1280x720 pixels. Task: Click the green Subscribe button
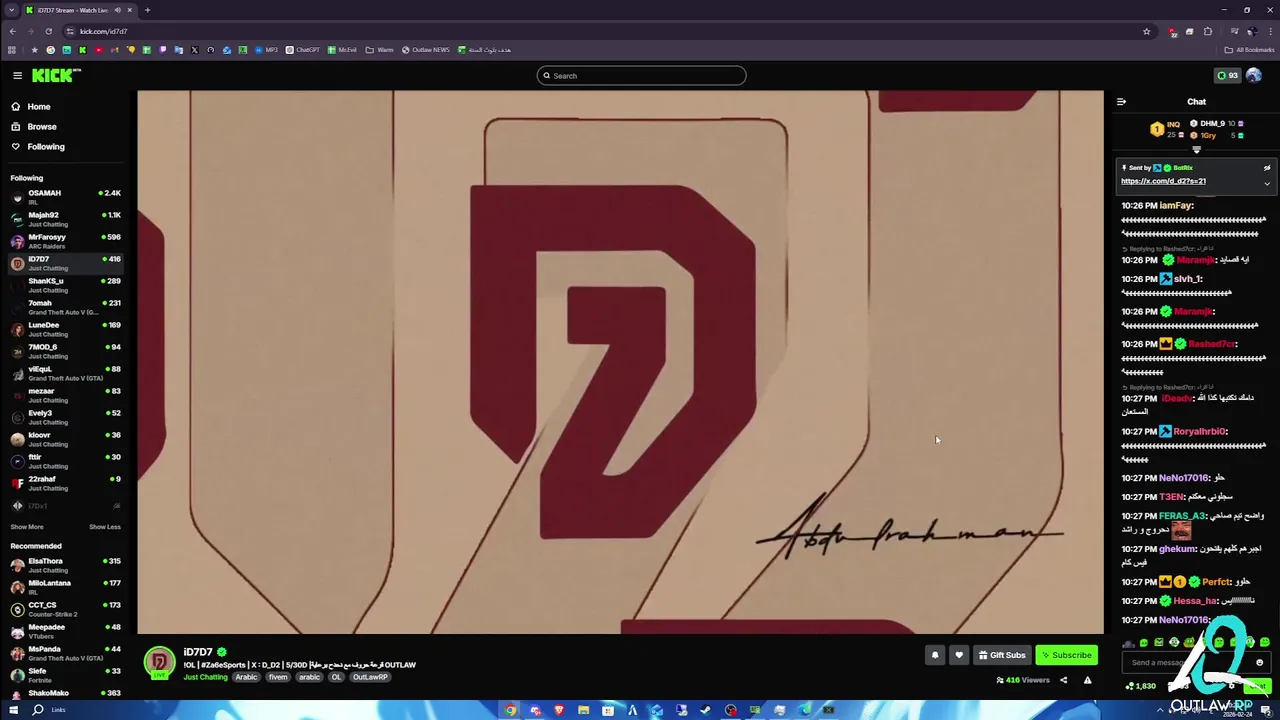[1066, 655]
